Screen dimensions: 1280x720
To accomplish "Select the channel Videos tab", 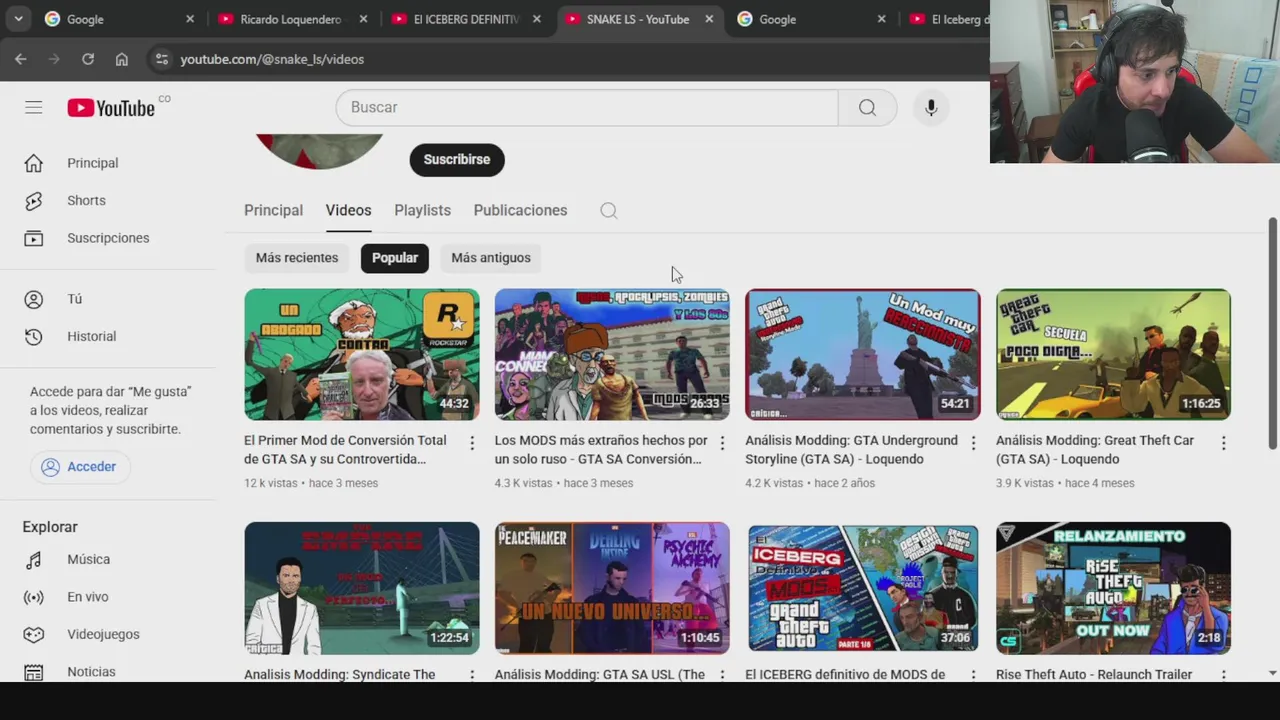I will click(348, 210).
